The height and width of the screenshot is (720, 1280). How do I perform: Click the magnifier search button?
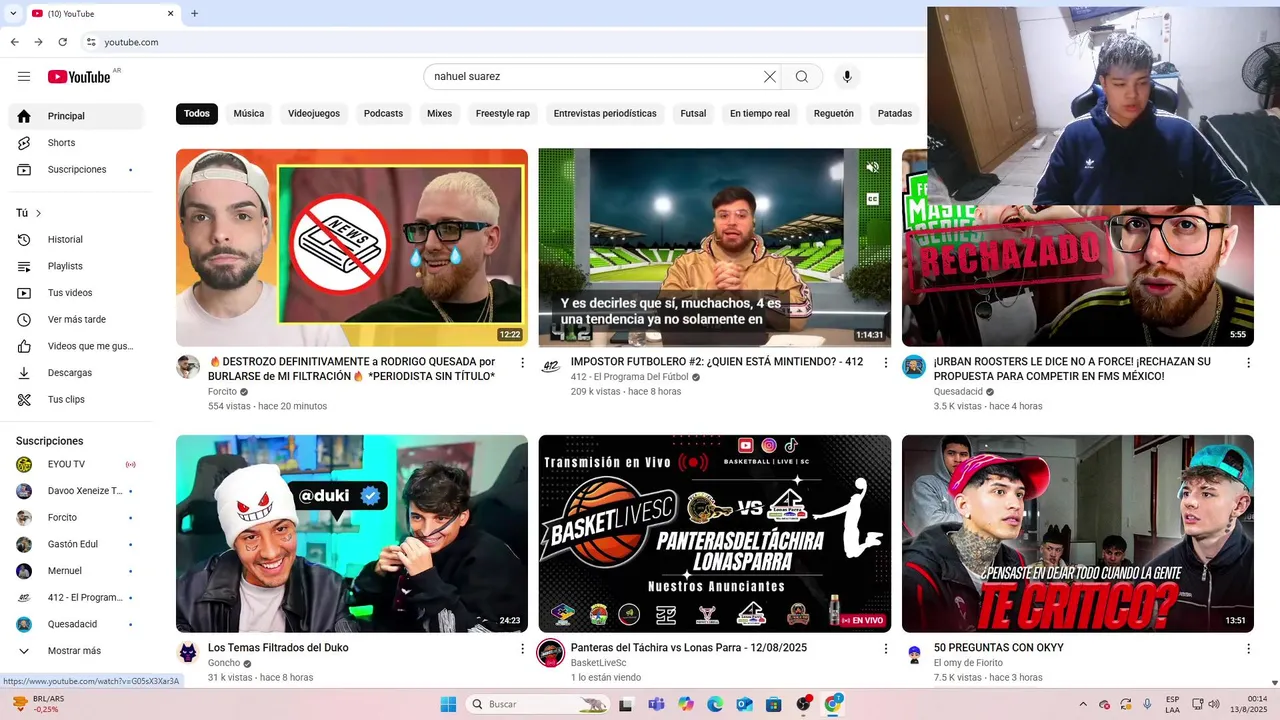point(802,77)
